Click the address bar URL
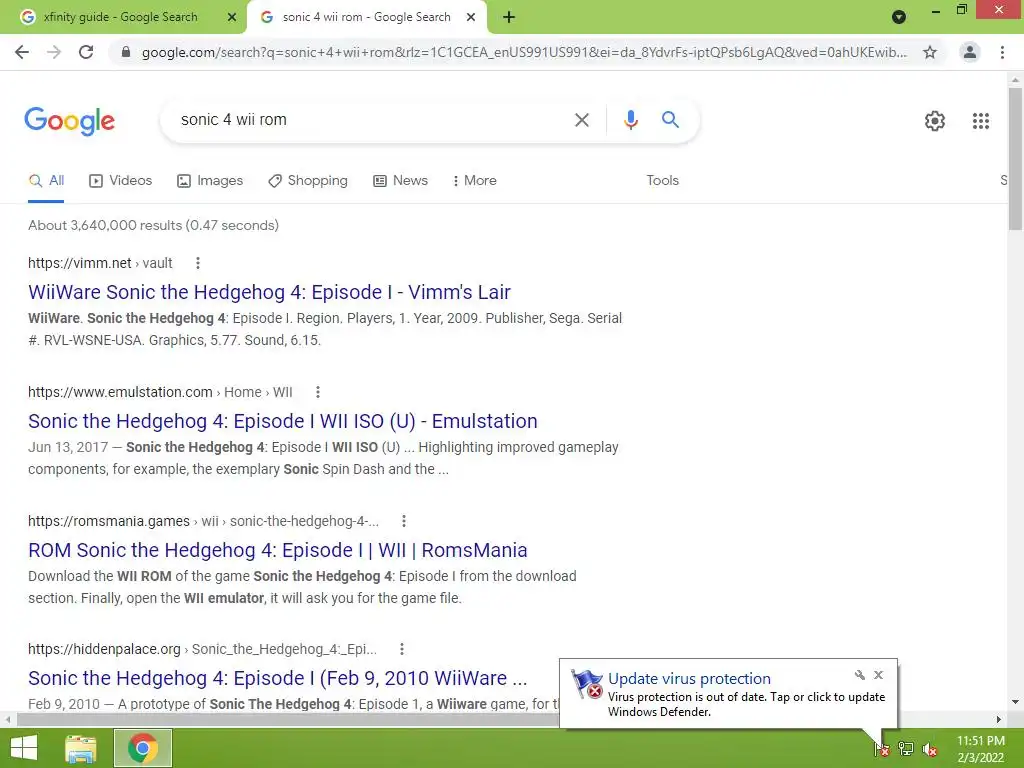Image resolution: width=1024 pixels, height=768 pixels. (x=524, y=52)
